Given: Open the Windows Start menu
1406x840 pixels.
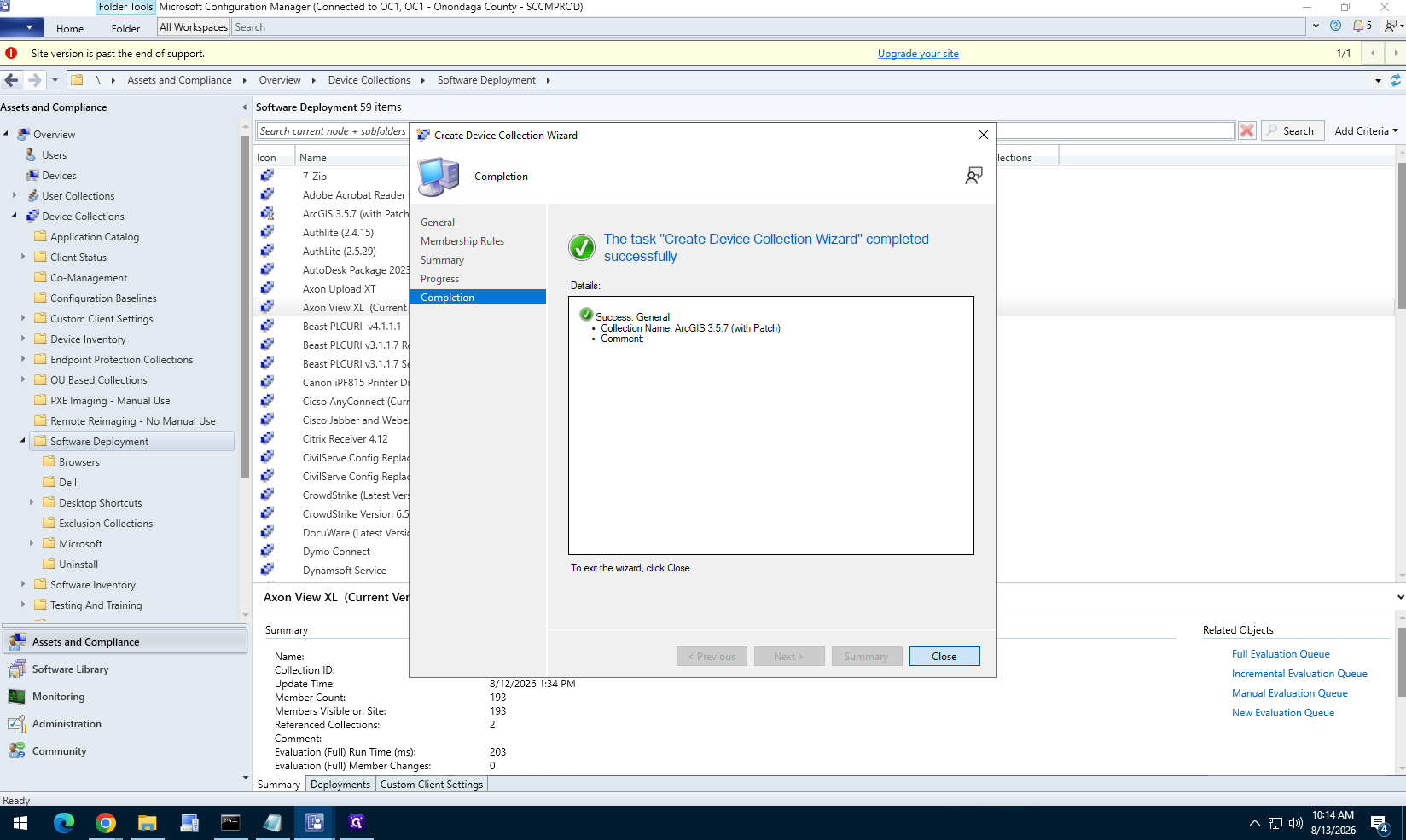Looking at the screenshot, I should (20, 822).
